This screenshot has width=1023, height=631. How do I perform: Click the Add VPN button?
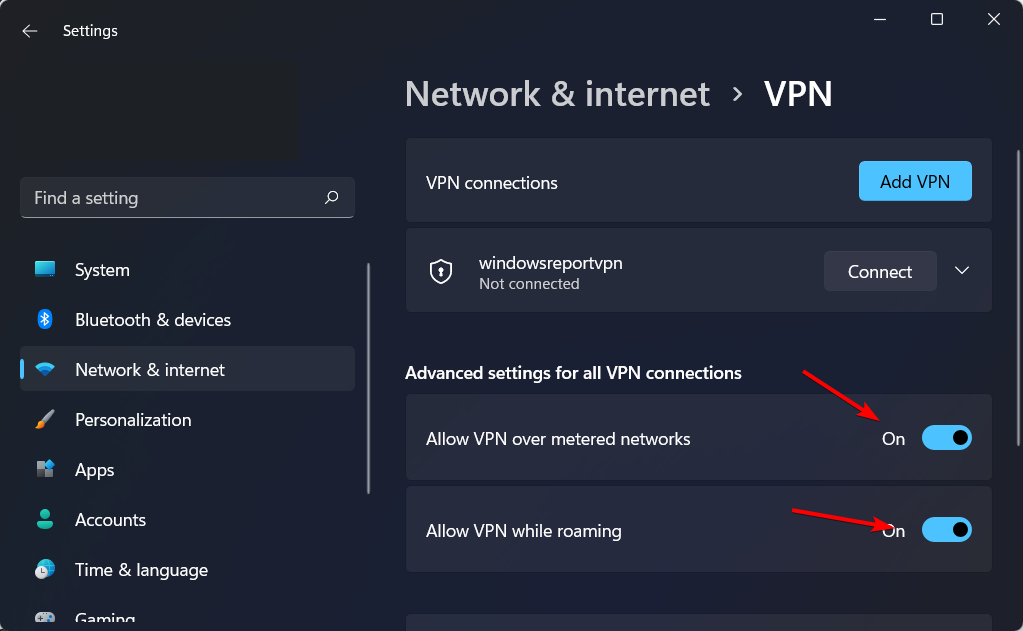pyautogui.click(x=915, y=181)
